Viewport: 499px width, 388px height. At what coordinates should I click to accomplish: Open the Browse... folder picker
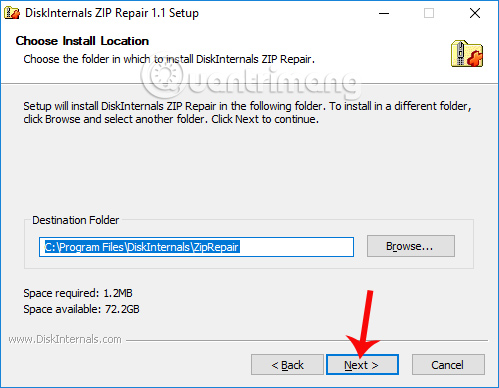click(411, 246)
